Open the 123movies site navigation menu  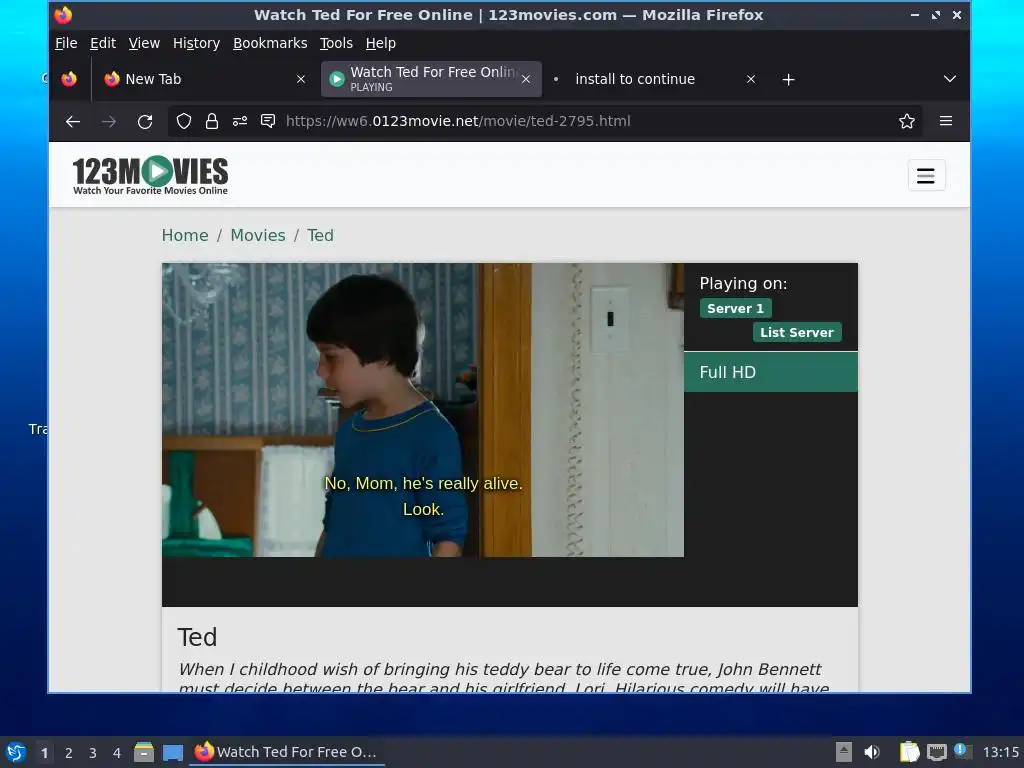(926, 176)
